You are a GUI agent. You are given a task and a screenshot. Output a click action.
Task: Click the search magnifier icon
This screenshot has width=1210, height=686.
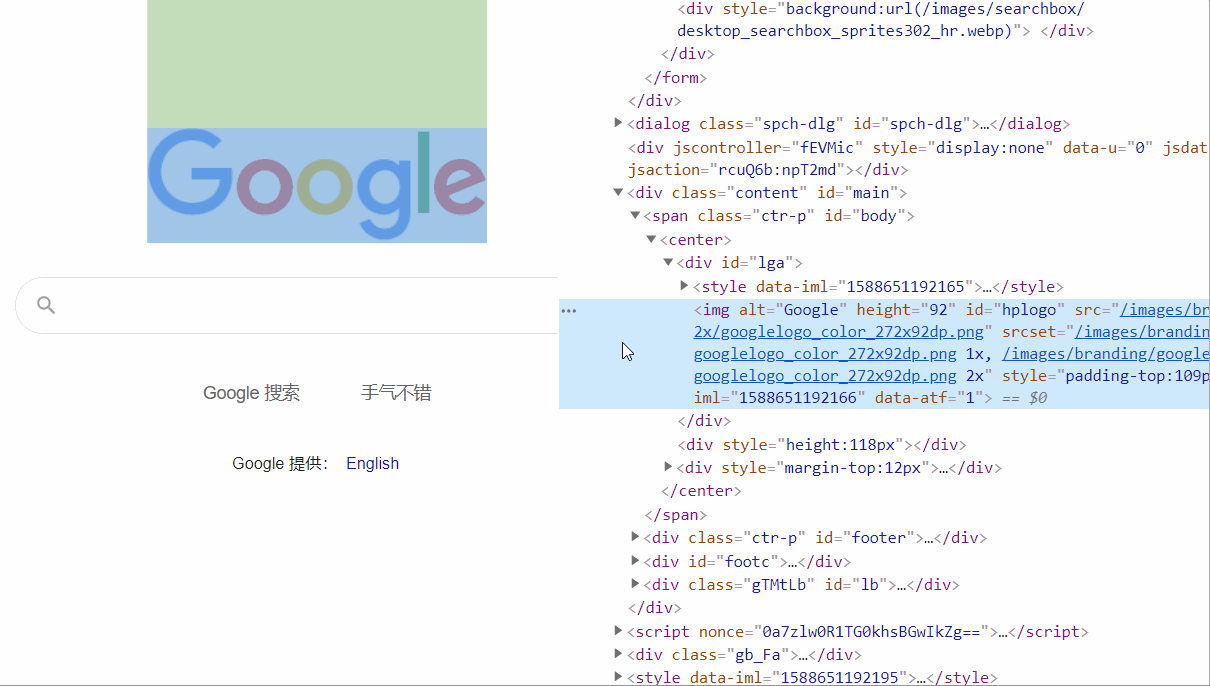pos(46,305)
